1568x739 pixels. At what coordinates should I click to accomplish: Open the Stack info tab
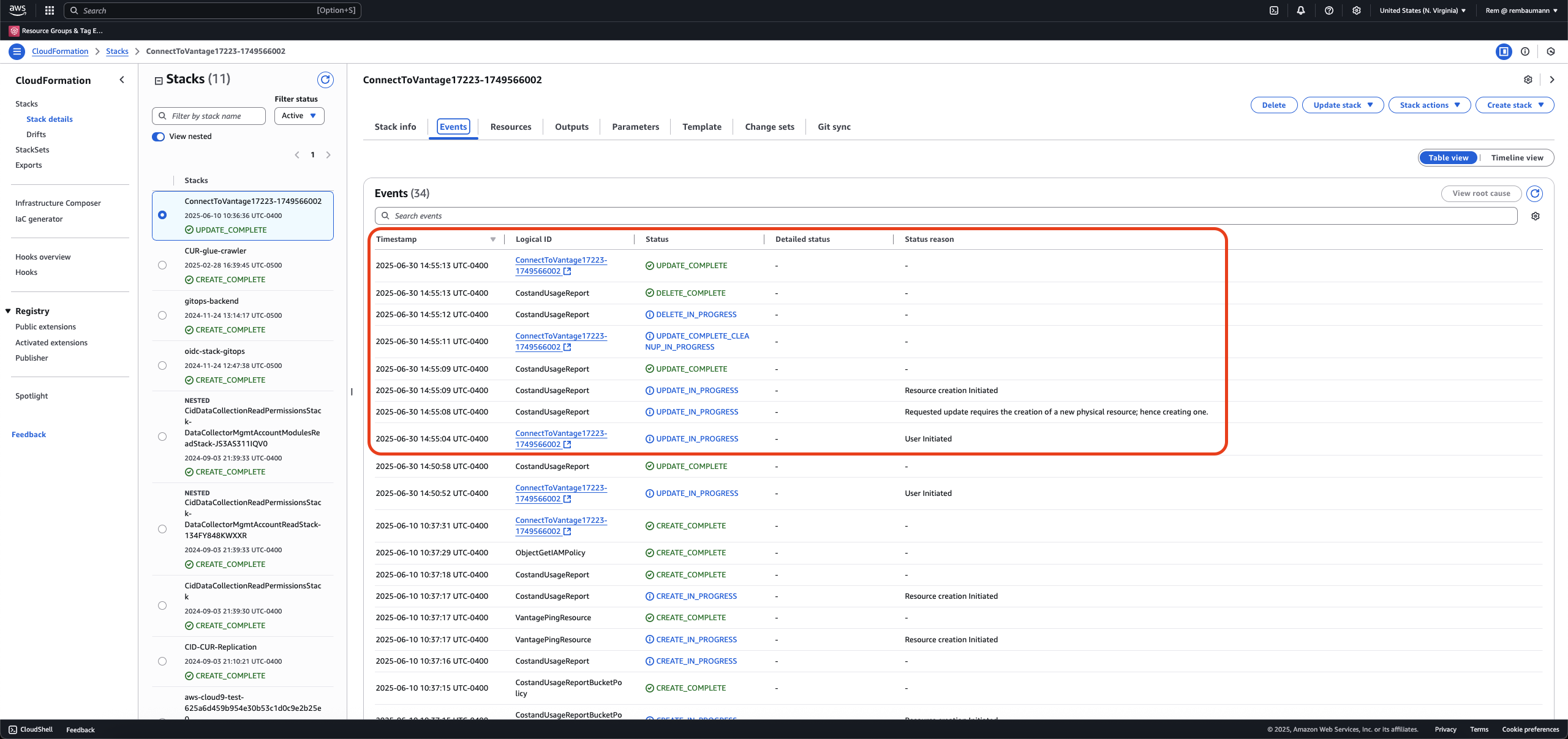tap(395, 127)
